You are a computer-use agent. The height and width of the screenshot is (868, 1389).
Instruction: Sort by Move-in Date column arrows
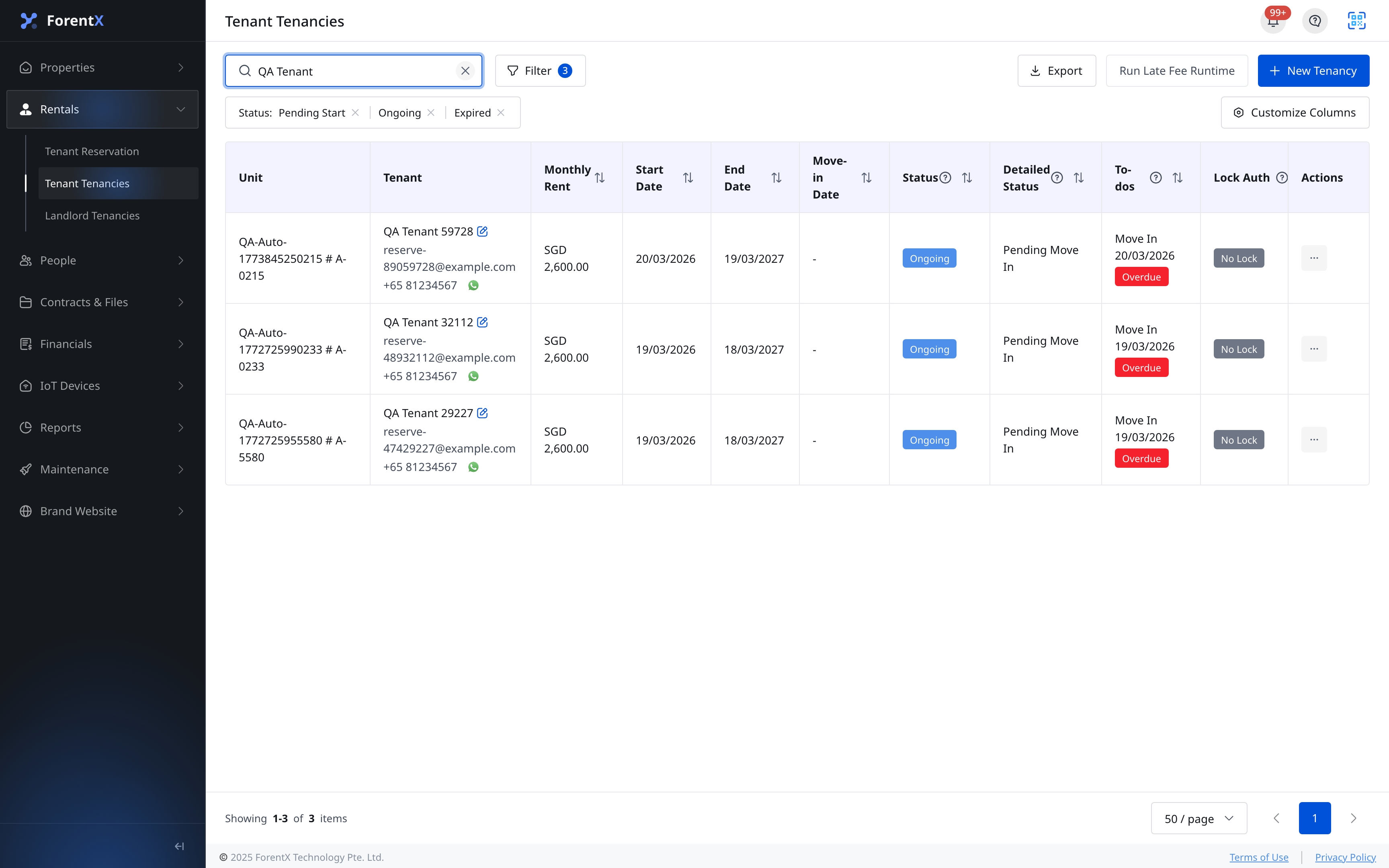(x=867, y=178)
